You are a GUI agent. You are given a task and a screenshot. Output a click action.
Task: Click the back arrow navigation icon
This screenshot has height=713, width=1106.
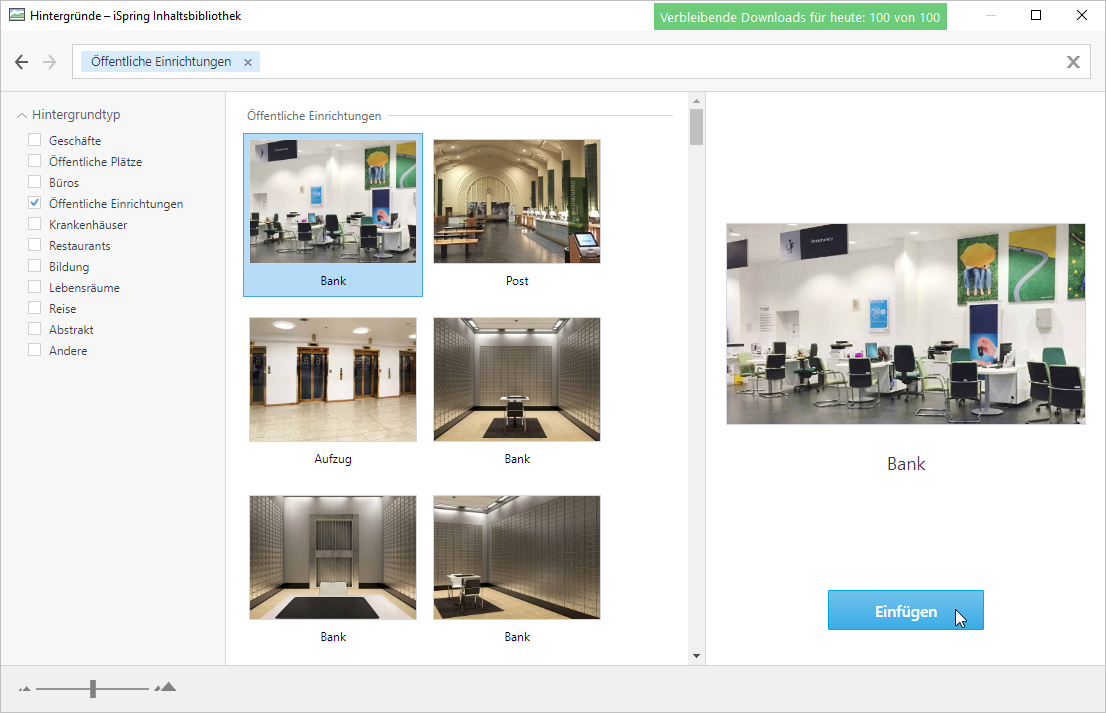pos(22,62)
